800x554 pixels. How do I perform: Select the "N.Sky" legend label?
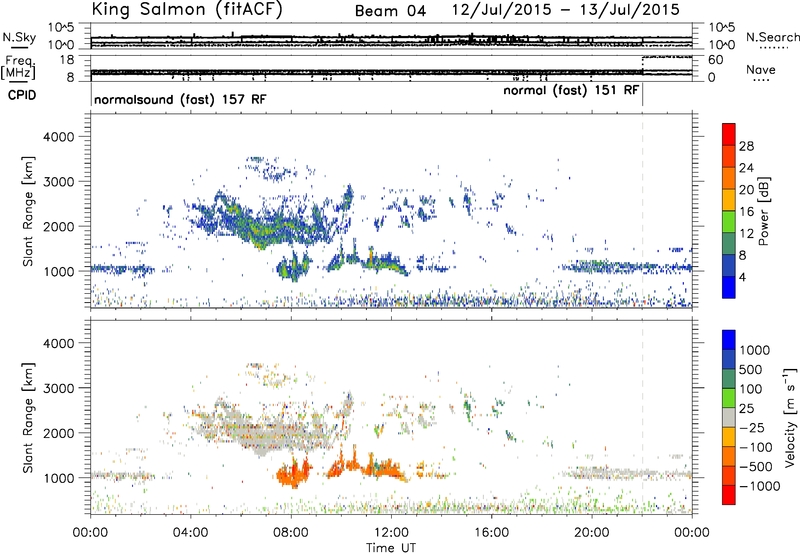[x=19, y=37]
